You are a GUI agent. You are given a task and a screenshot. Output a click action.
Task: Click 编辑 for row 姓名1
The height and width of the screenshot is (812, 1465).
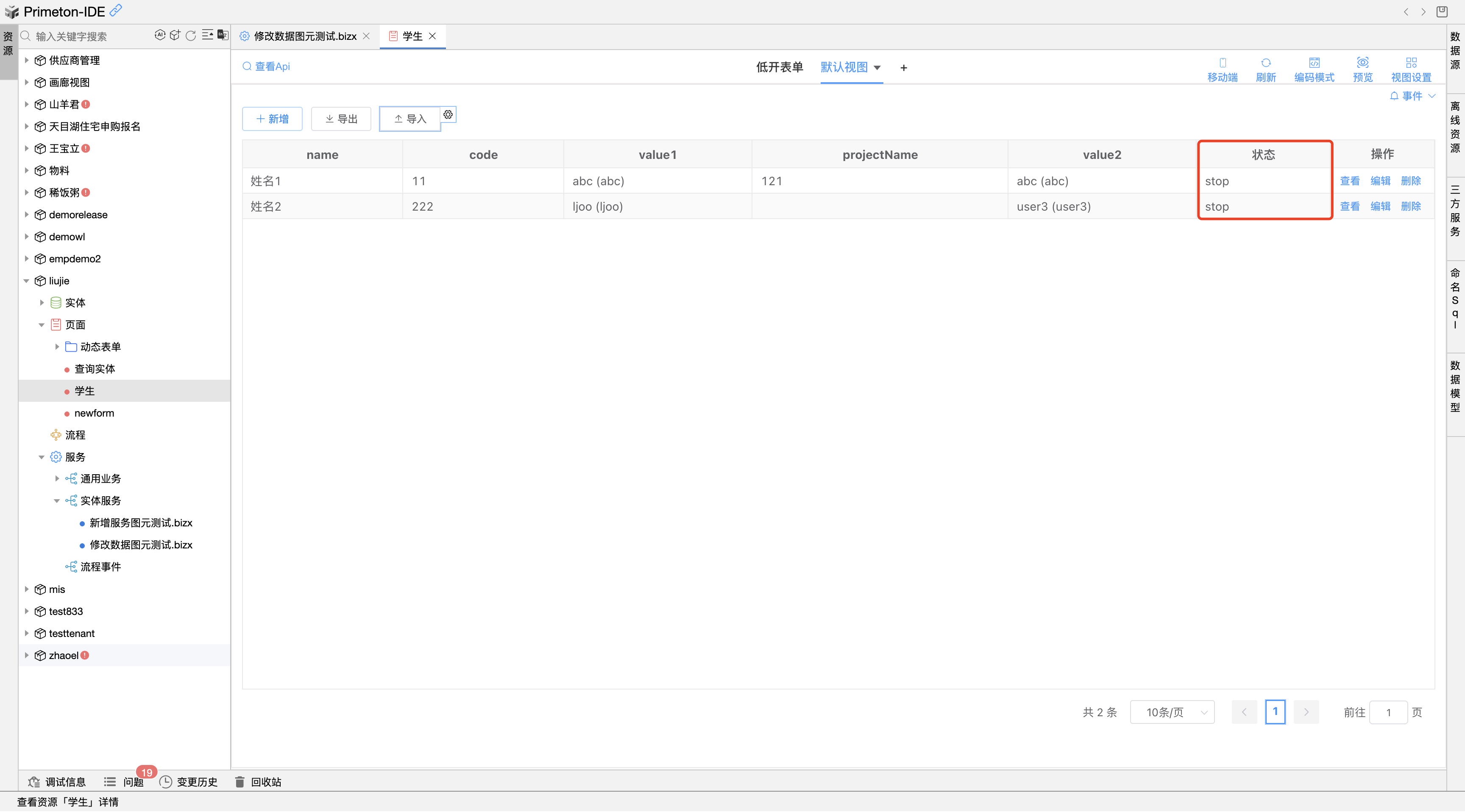pyautogui.click(x=1380, y=181)
